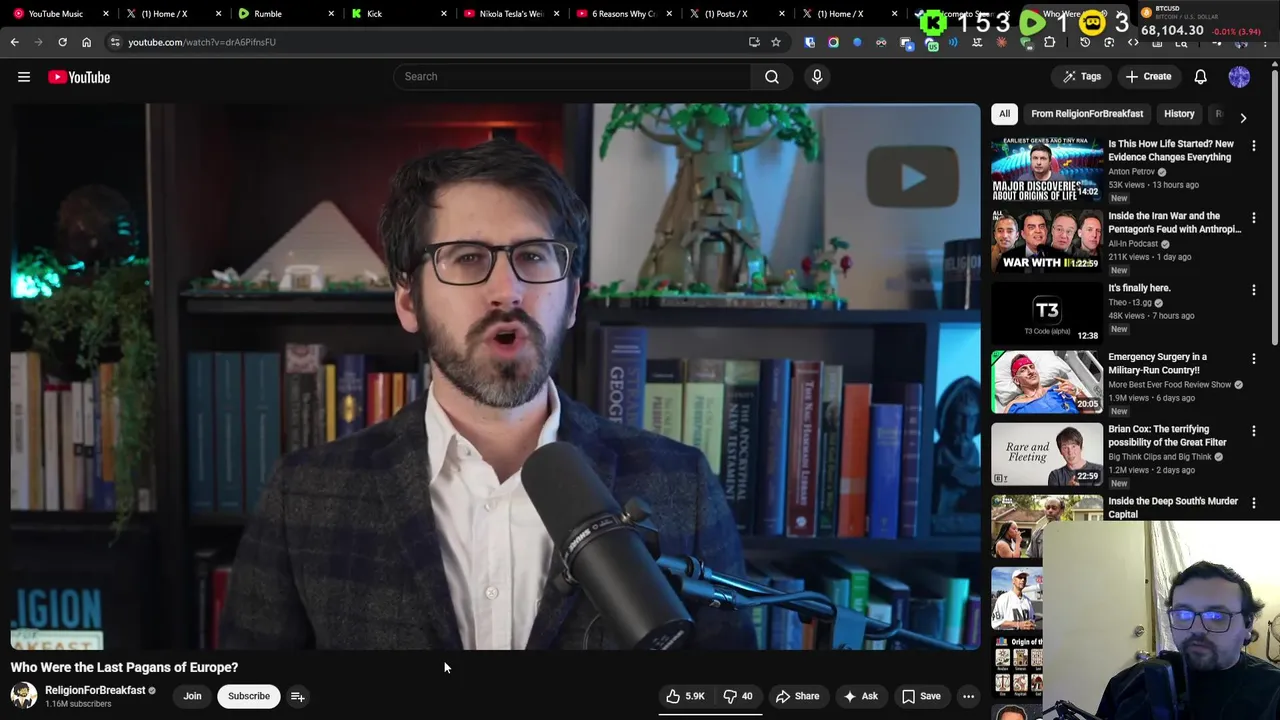Open the screenshot capture toolbar icon
The image size is (1280, 720).
pos(1109,42)
